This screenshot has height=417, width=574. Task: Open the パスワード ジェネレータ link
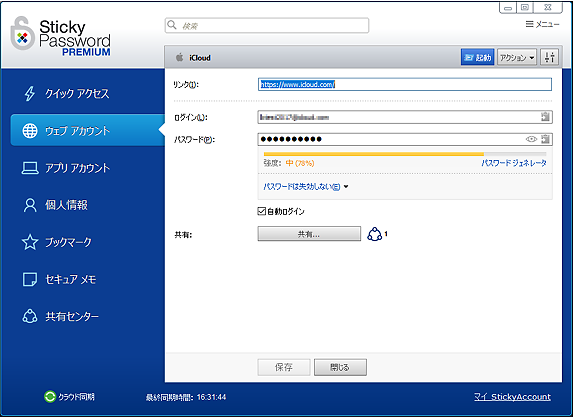(514, 163)
